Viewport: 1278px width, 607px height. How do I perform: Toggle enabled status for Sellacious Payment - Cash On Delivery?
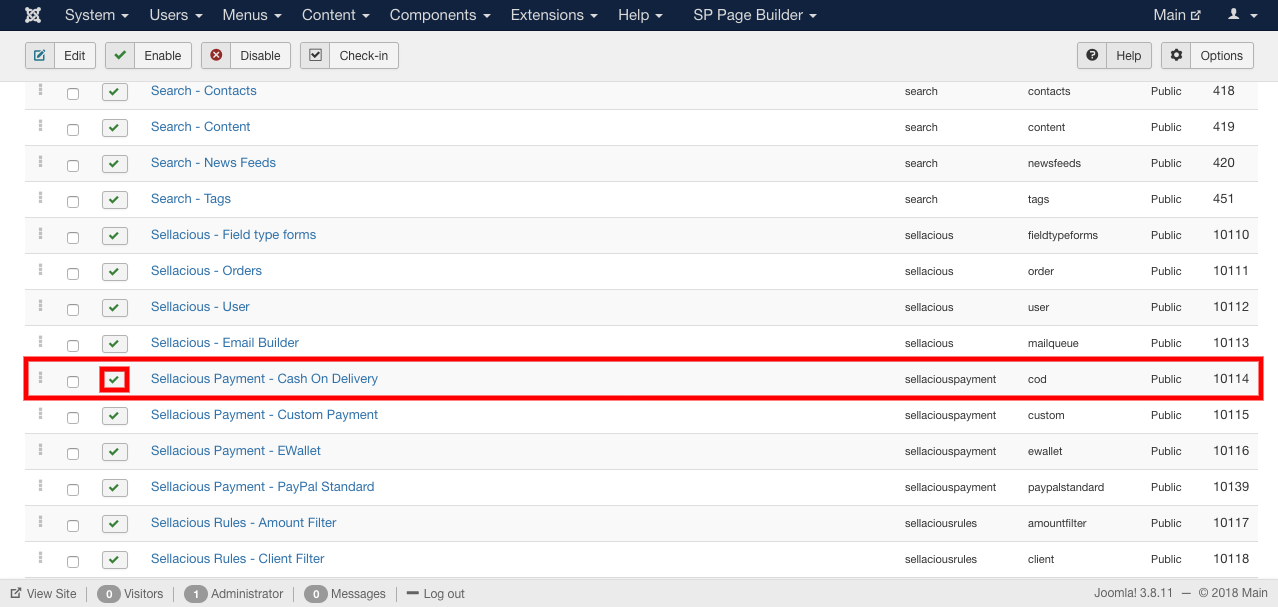(x=114, y=379)
